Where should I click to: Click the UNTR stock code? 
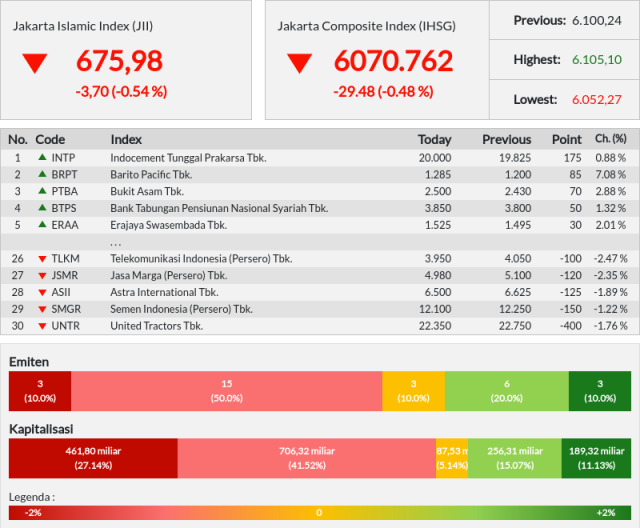pyautogui.click(x=65, y=326)
